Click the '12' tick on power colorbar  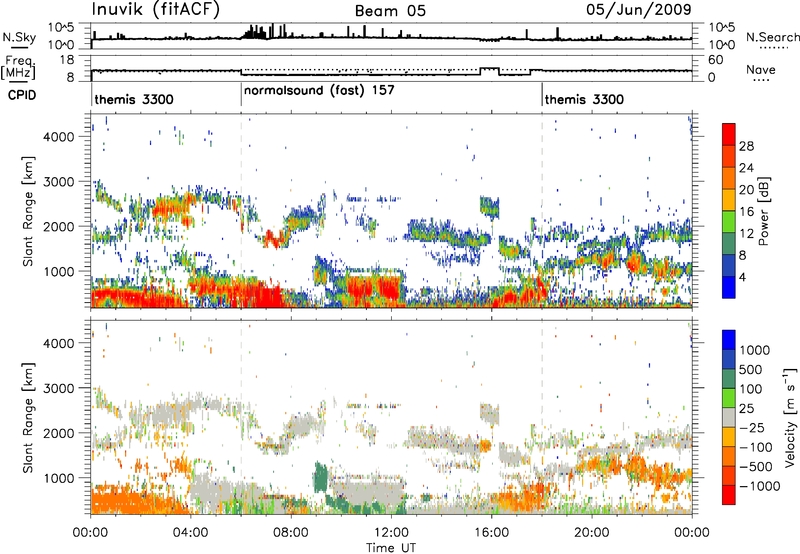746,234
